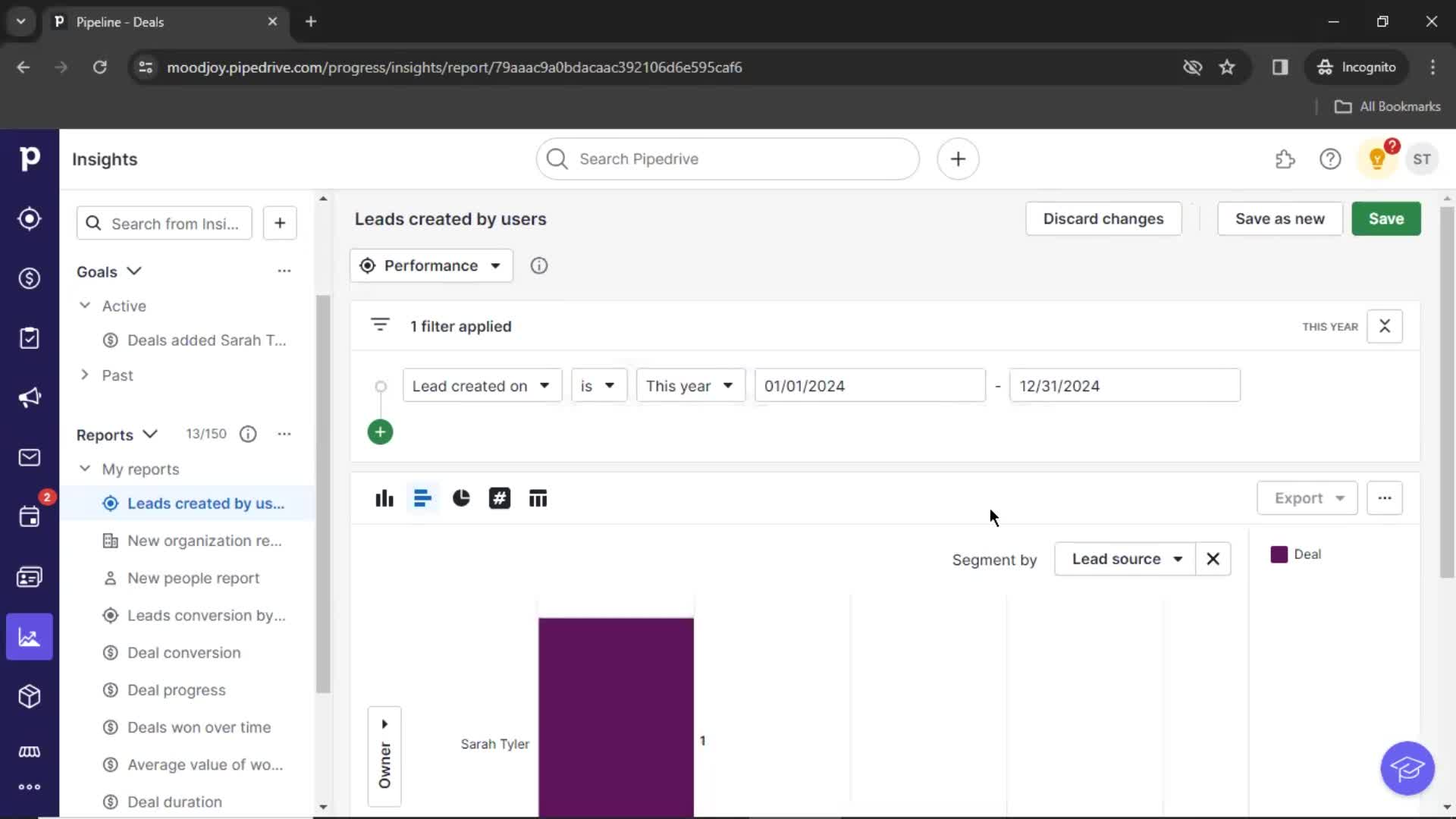Open Reports more options menu
The image size is (1456, 819).
(x=284, y=434)
